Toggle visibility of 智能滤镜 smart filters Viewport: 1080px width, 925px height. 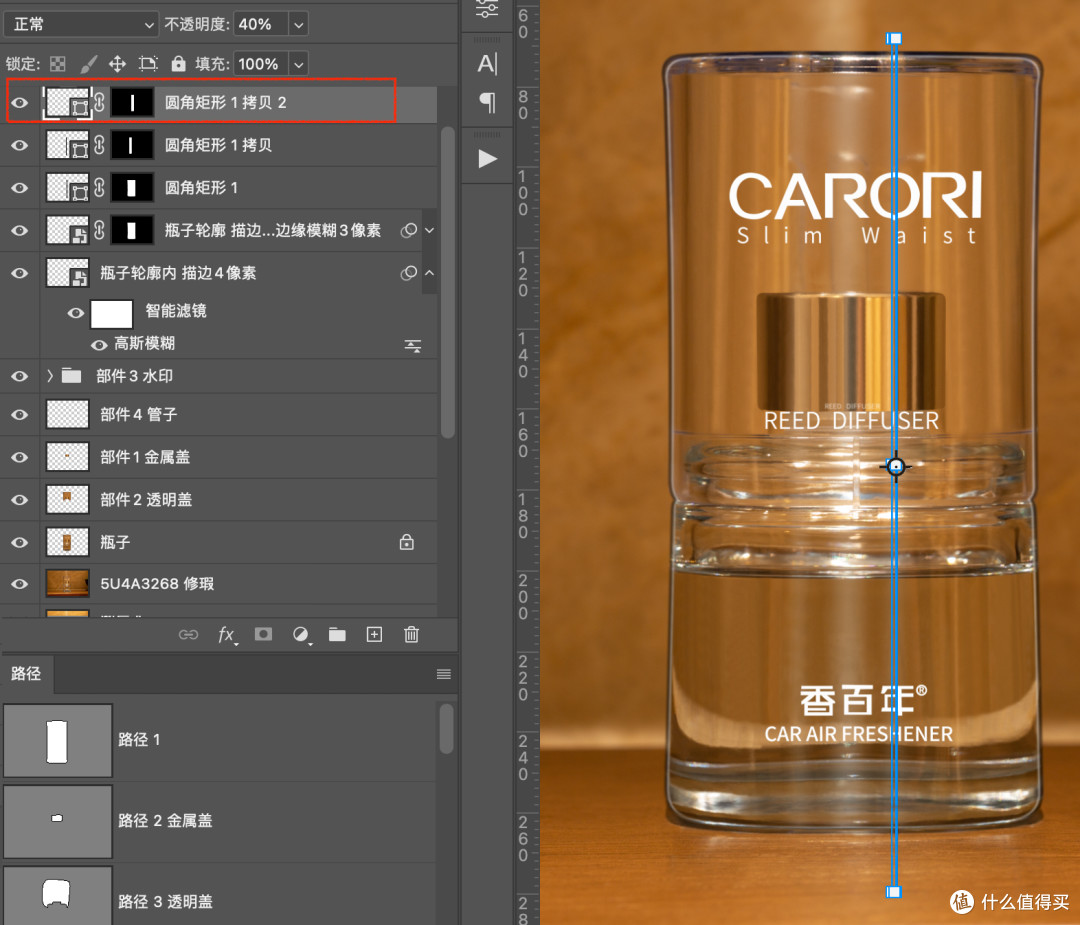pyautogui.click(x=76, y=313)
